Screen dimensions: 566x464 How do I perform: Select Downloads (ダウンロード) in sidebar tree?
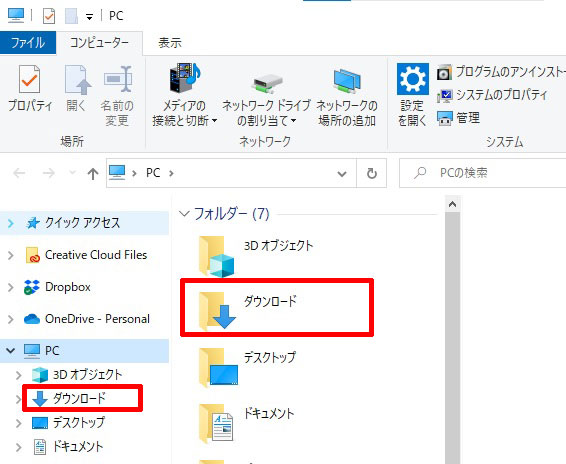click(79, 398)
